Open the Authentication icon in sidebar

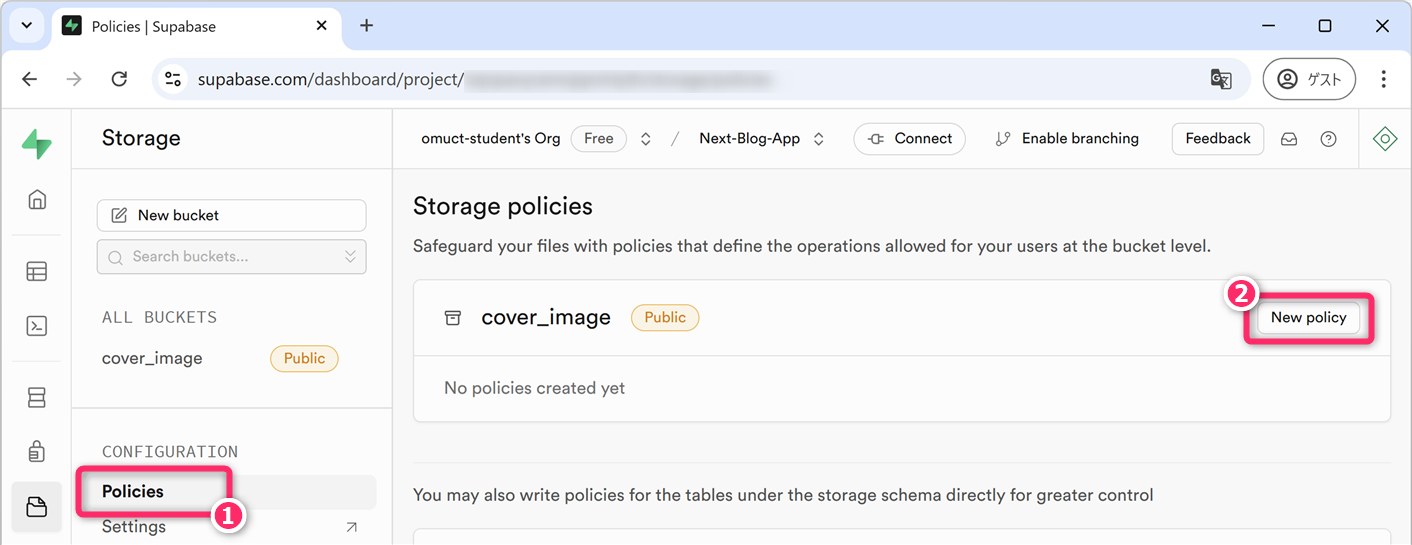pyautogui.click(x=37, y=452)
